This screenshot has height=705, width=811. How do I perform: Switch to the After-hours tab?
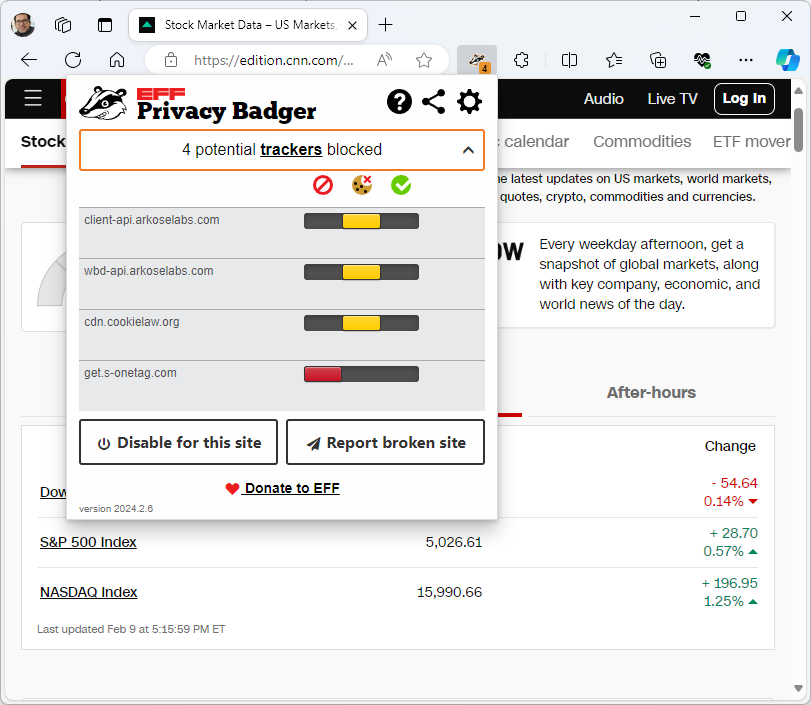[651, 393]
